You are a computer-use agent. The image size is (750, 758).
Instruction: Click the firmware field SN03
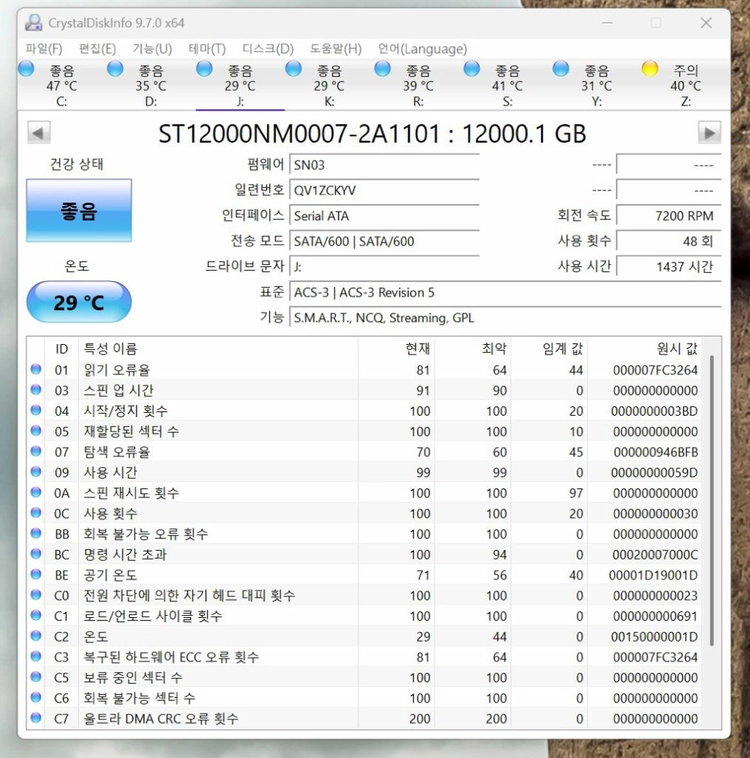click(384, 165)
